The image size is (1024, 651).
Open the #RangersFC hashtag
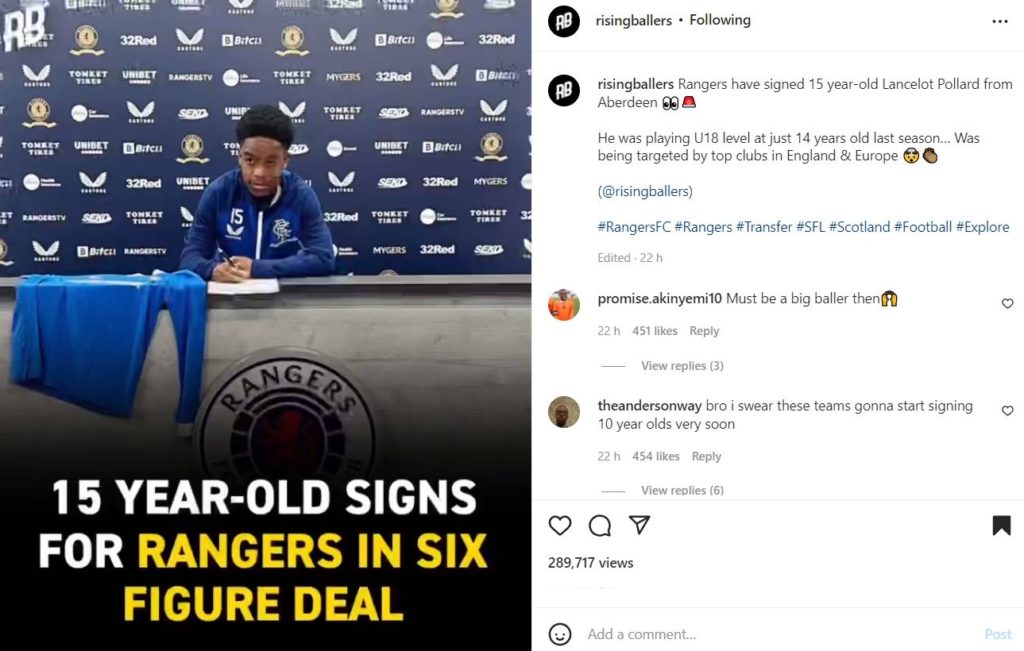tap(633, 227)
